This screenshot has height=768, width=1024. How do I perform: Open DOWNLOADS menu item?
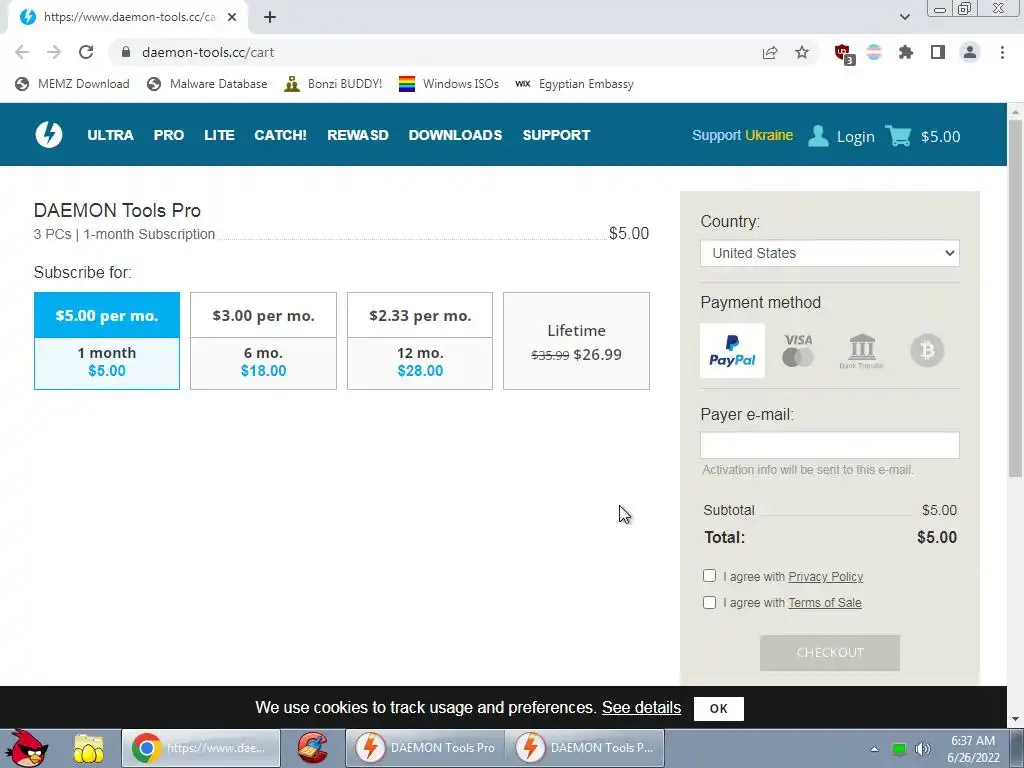(x=455, y=135)
